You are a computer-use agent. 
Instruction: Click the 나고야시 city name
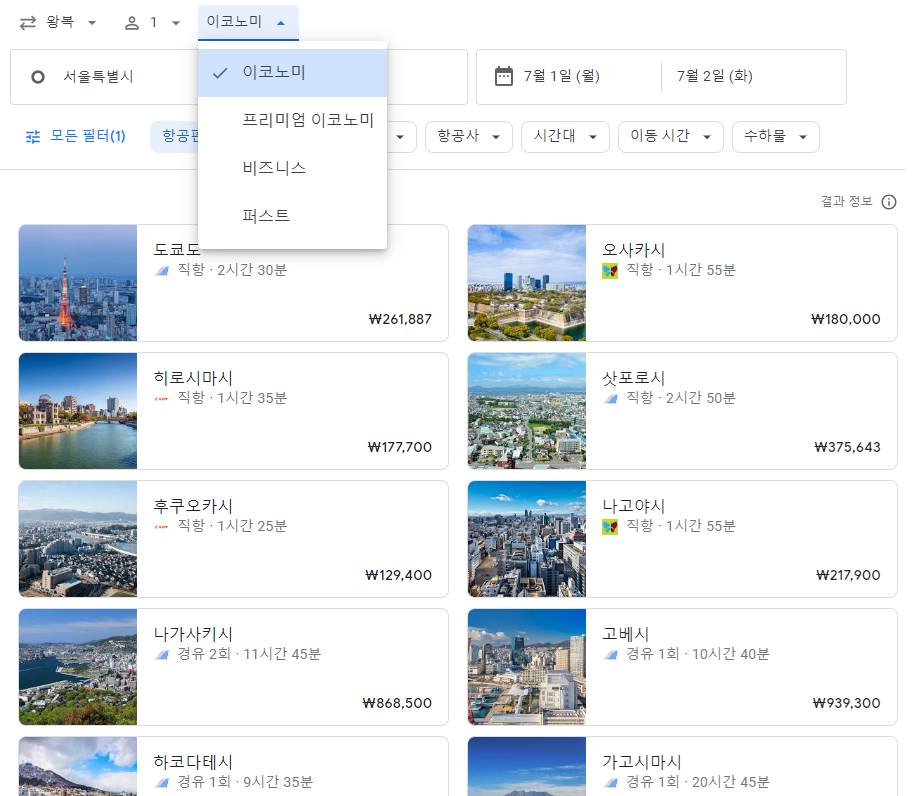point(634,506)
